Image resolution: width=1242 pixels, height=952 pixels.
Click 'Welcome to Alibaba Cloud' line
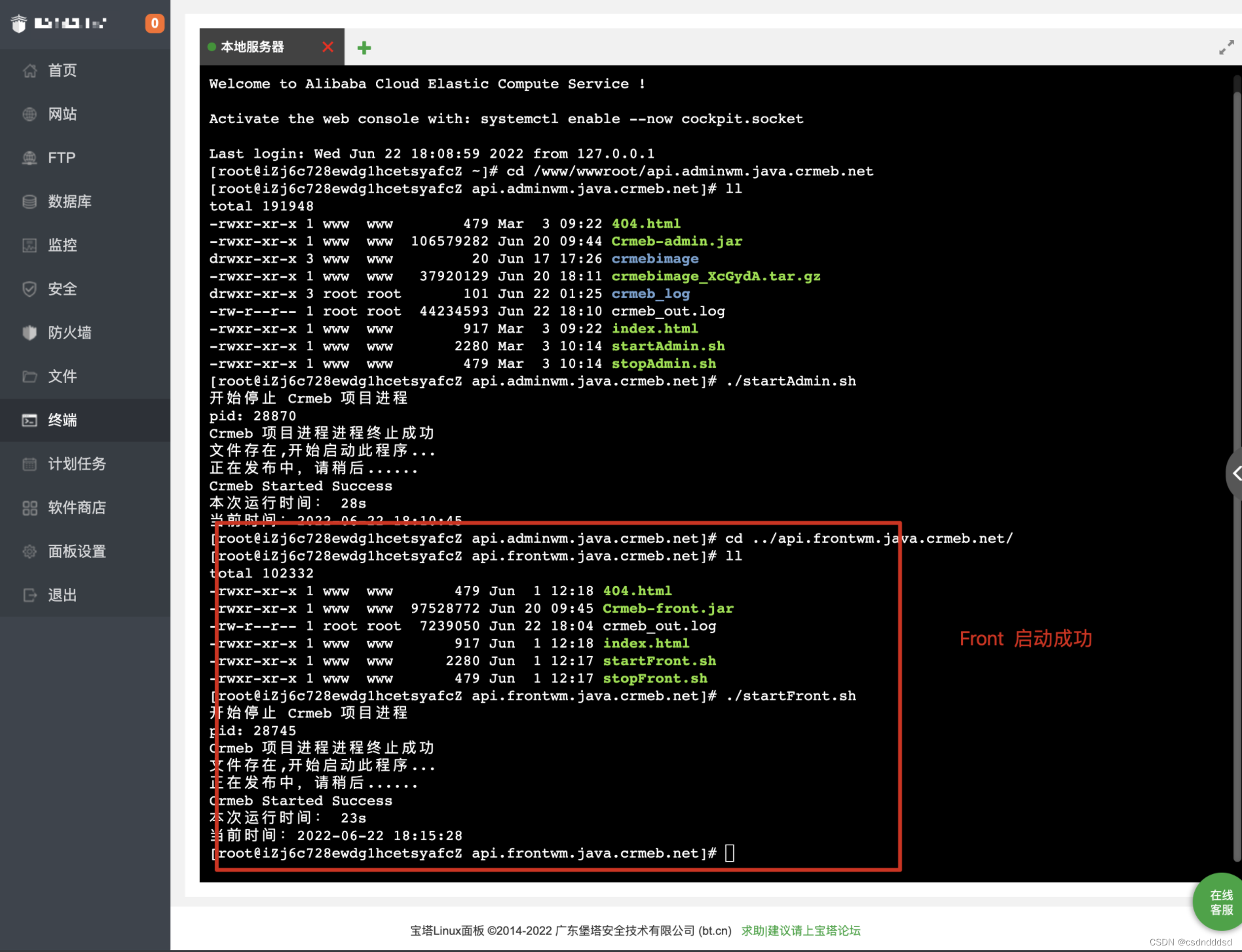427,84
